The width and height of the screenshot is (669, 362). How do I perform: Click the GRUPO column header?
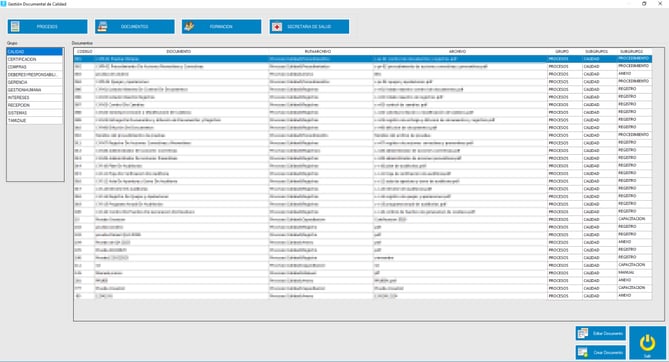(562, 51)
